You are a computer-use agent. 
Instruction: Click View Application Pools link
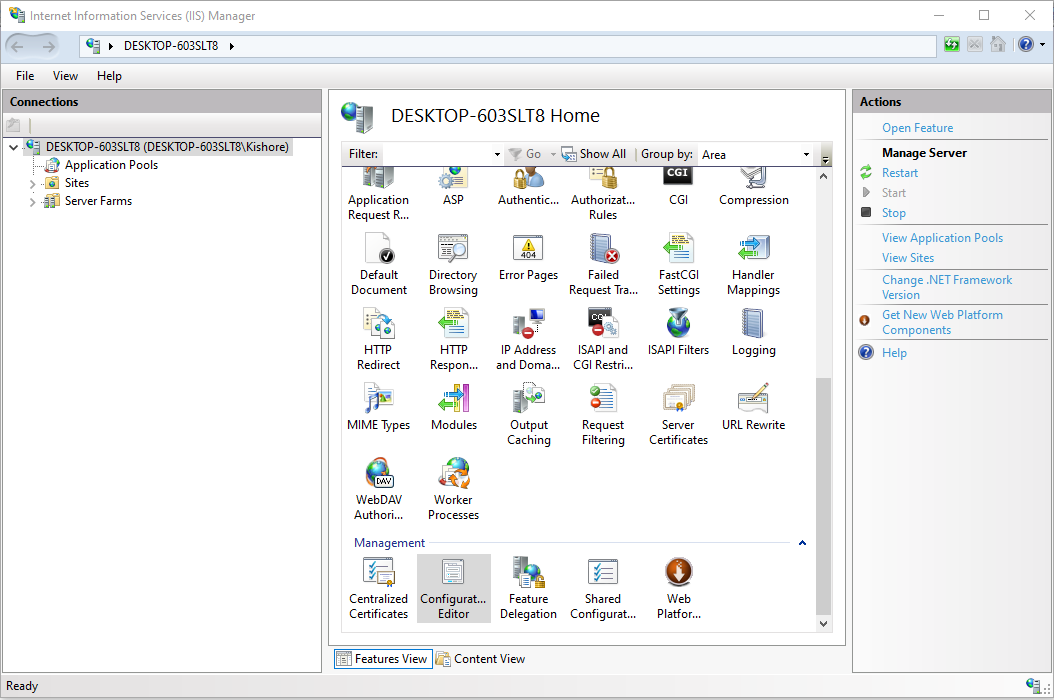[x=942, y=238]
